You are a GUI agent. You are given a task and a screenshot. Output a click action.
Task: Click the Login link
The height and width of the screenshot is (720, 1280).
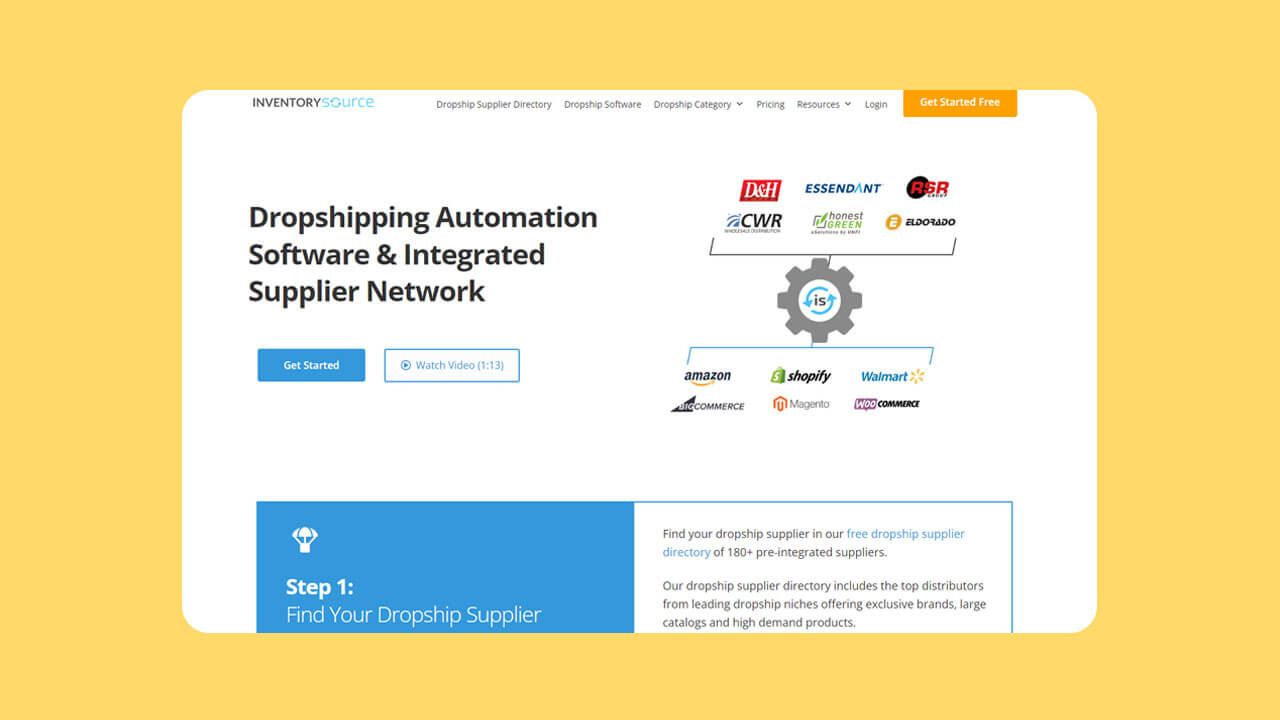coord(876,104)
